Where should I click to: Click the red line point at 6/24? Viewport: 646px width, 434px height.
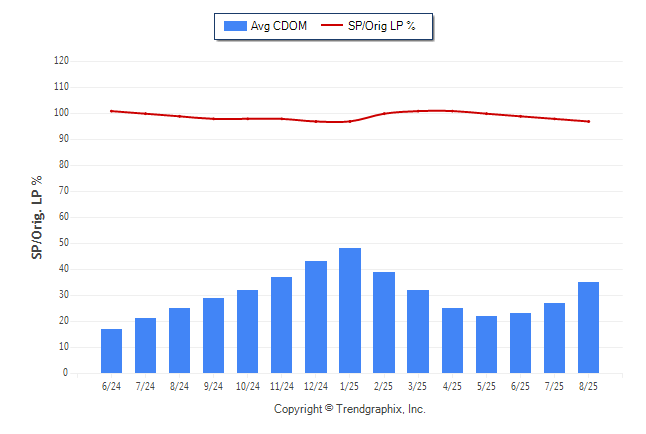pos(111,111)
